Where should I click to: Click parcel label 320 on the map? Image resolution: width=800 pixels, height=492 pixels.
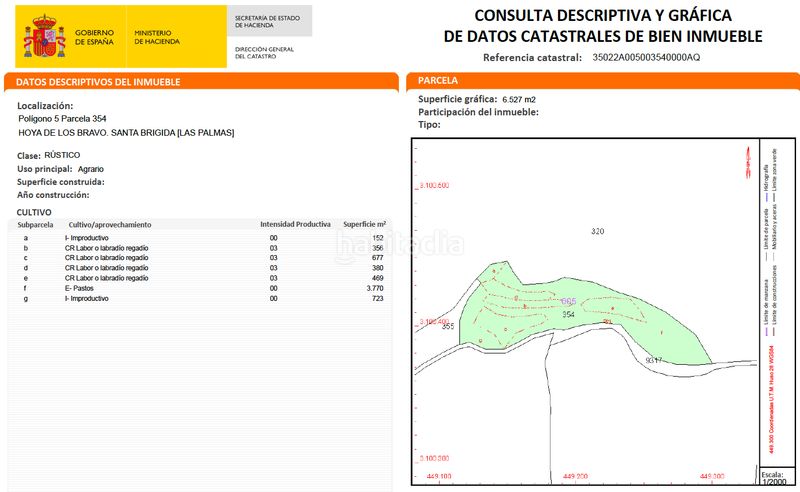pyautogui.click(x=597, y=231)
